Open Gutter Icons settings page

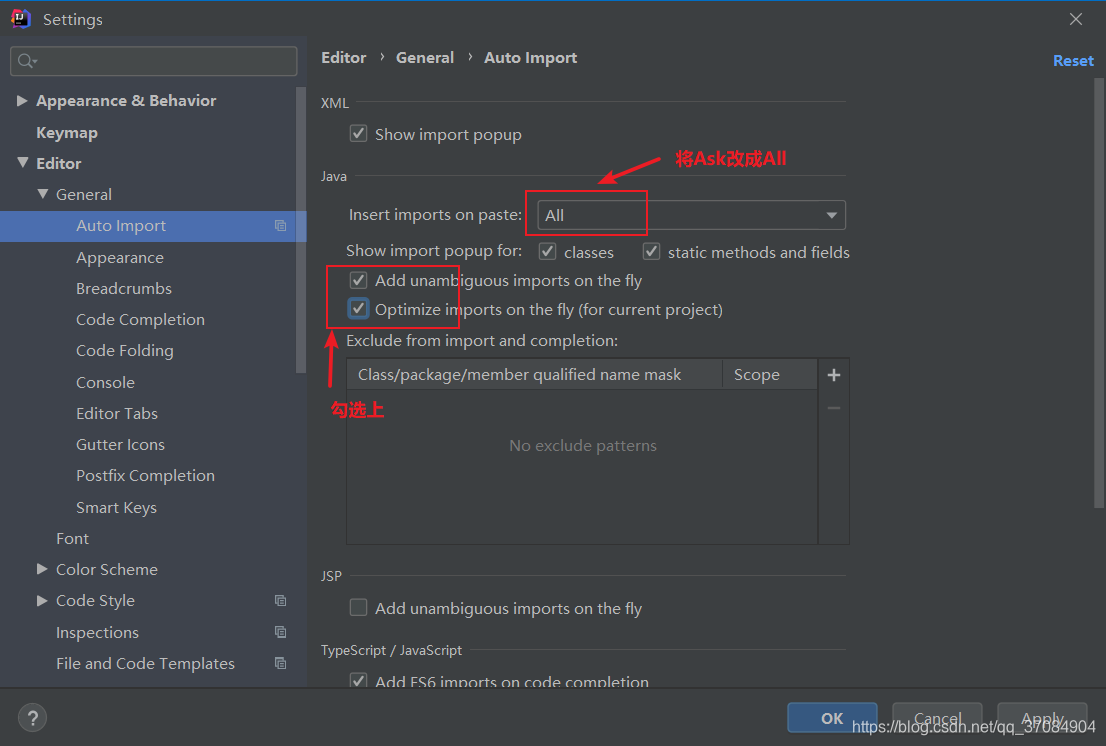[121, 444]
